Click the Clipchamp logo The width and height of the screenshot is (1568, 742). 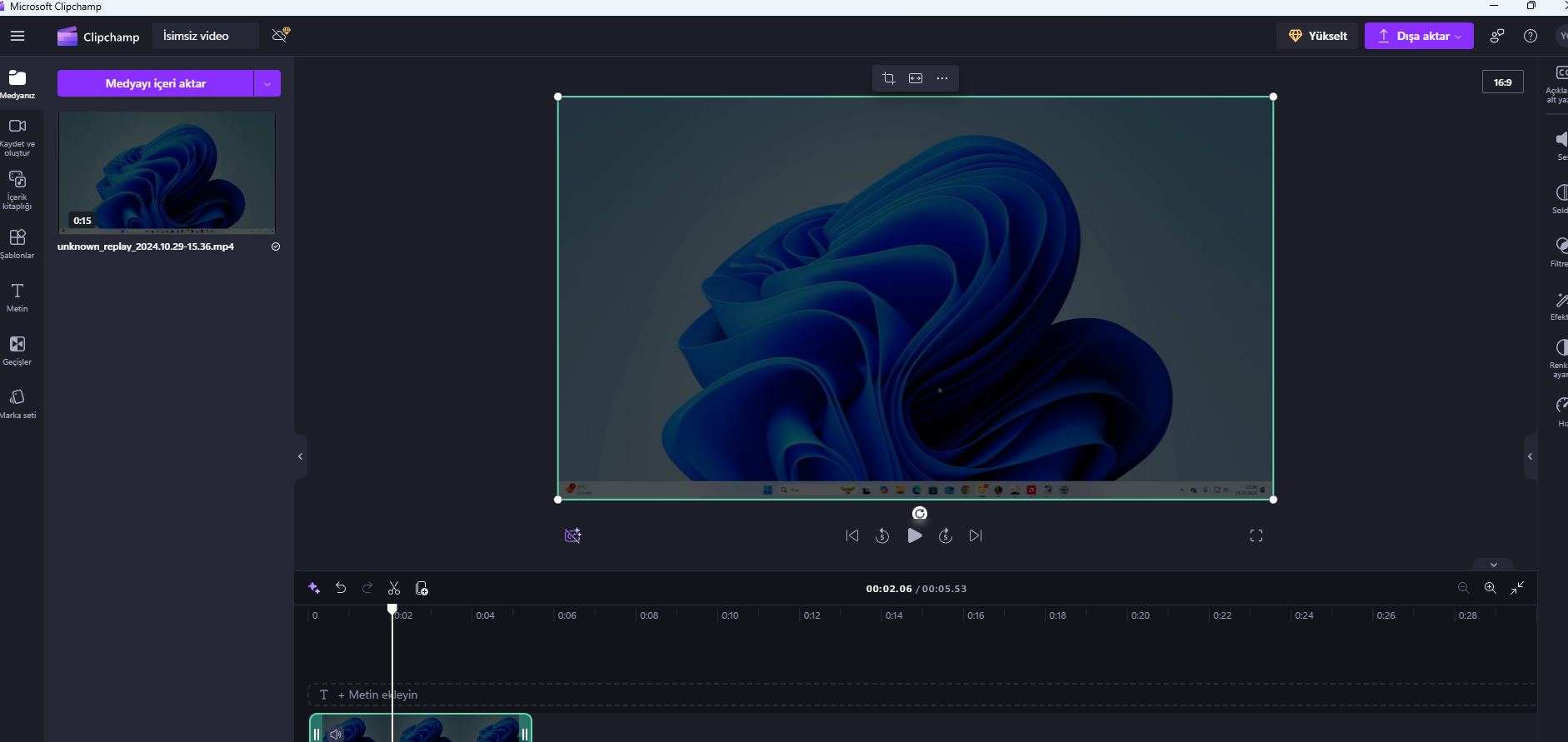point(98,37)
